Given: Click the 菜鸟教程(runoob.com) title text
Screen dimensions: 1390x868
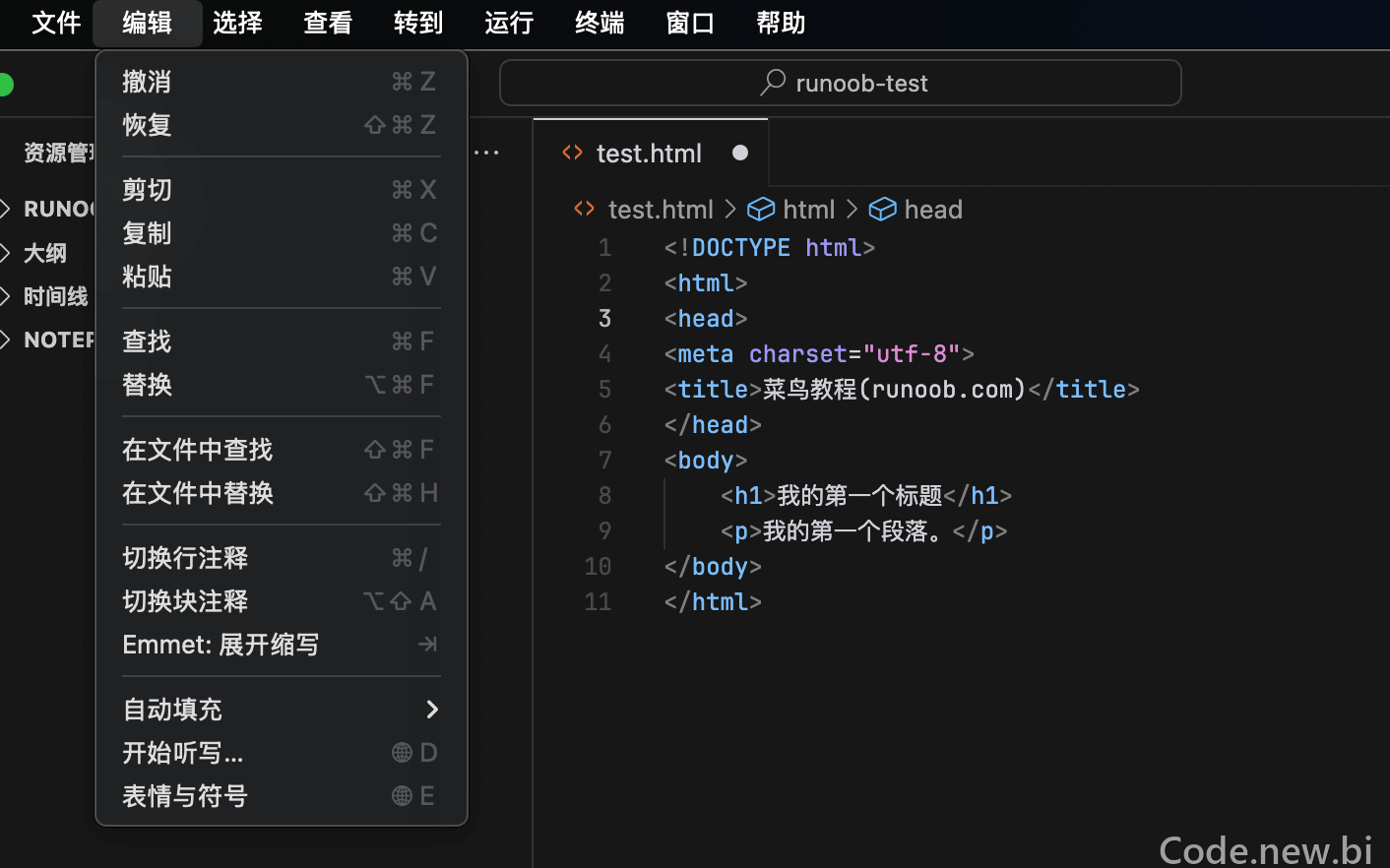Looking at the screenshot, I should (895, 390).
